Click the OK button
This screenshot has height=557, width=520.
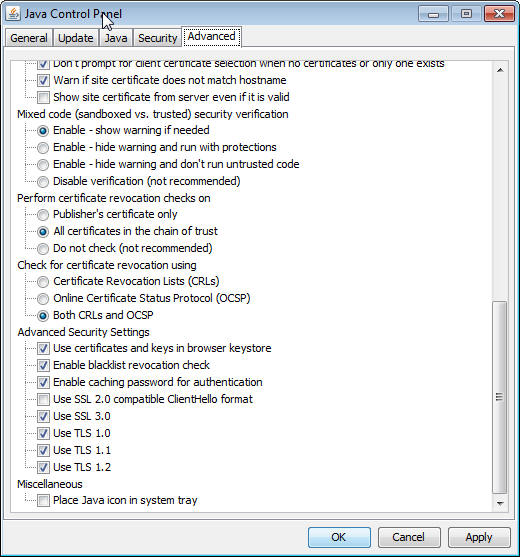[x=339, y=537]
